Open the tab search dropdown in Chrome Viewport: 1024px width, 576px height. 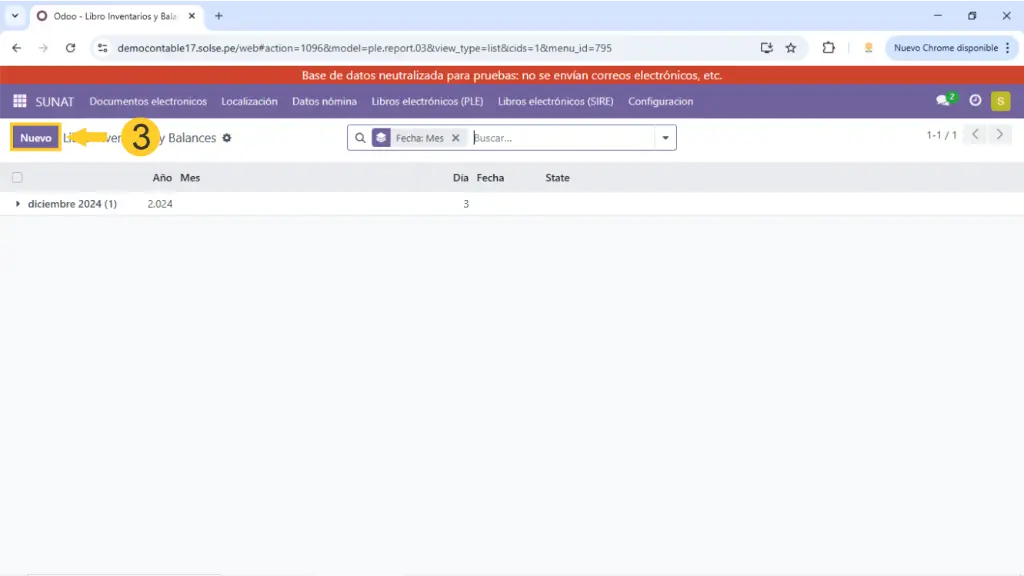14,16
